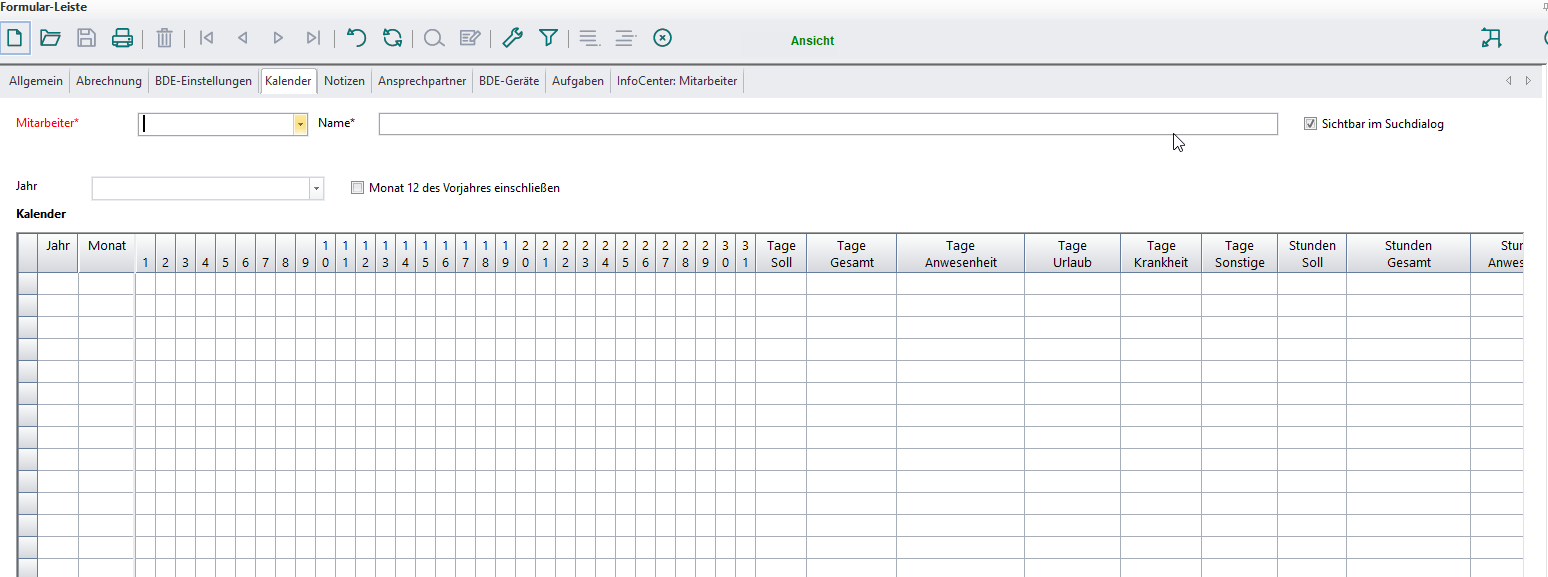Jump to the last record button
The image size is (1548, 577).
[x=313, y=38]
